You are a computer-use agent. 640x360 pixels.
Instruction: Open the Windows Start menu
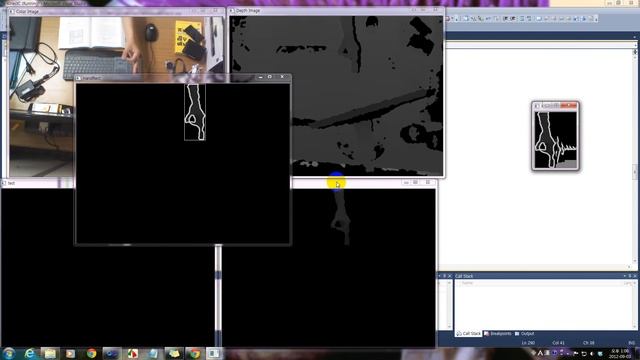9,353
